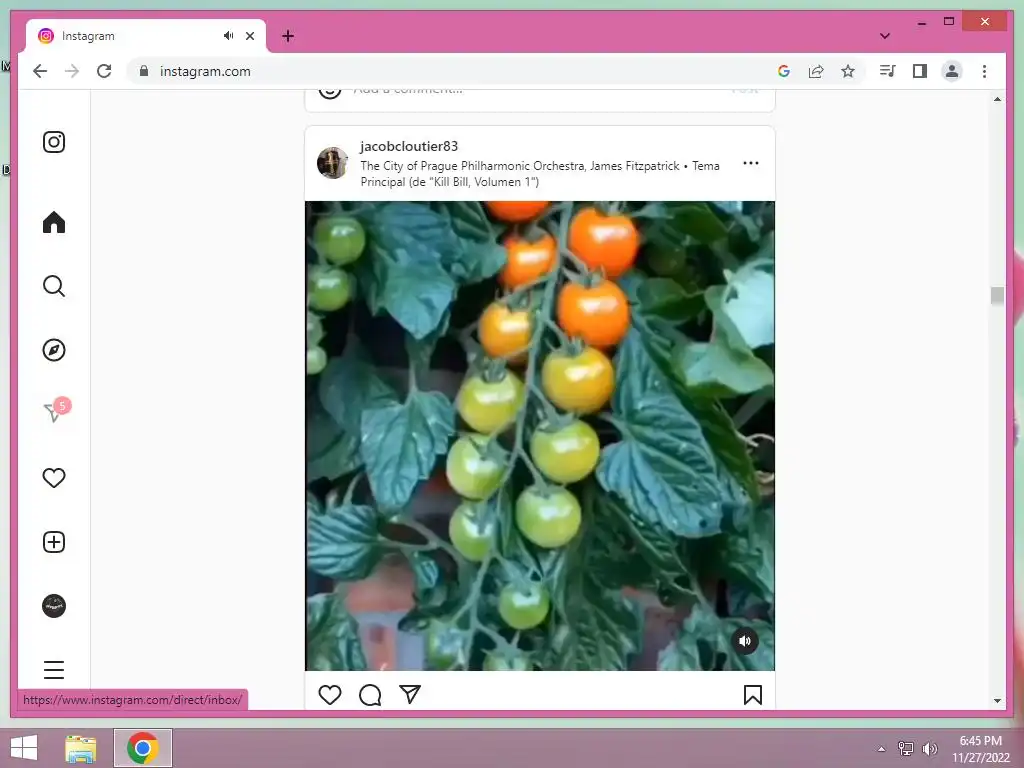Share post via paper plane icon
Viewport: 1024px width, 768px height.
coord(410,694)
